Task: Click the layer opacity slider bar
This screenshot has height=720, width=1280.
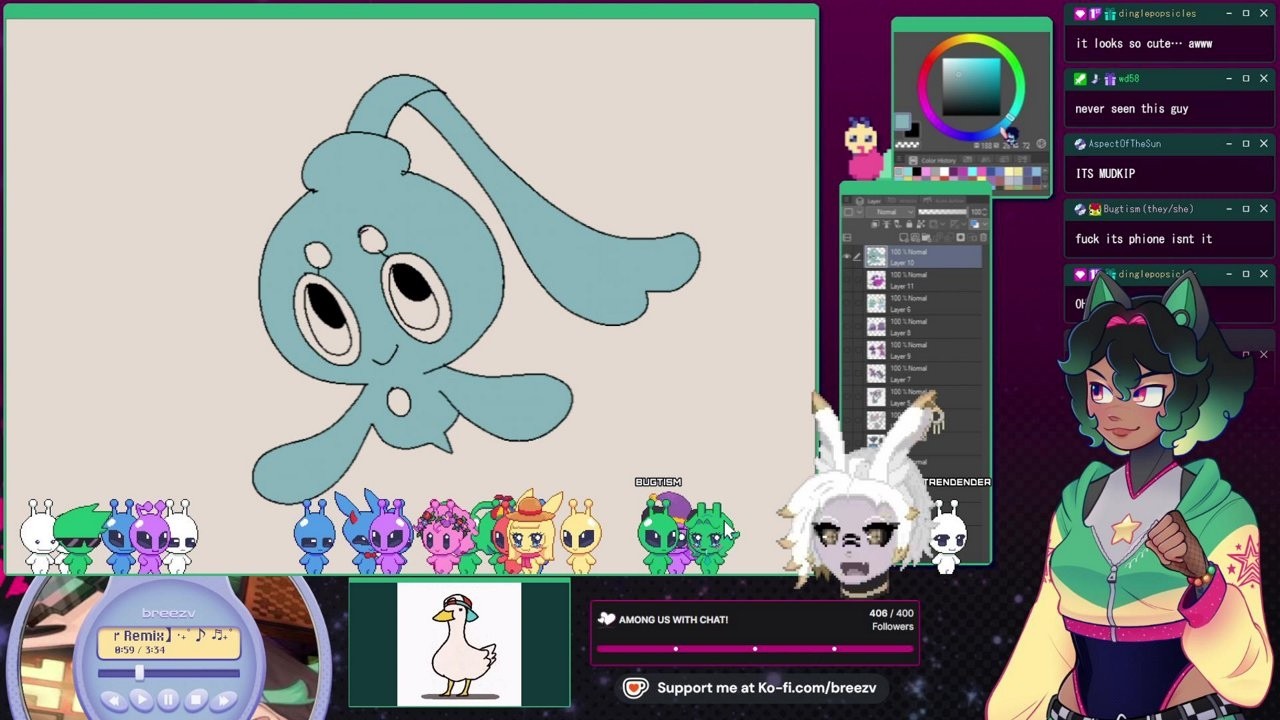Action: tap(942, 212)
